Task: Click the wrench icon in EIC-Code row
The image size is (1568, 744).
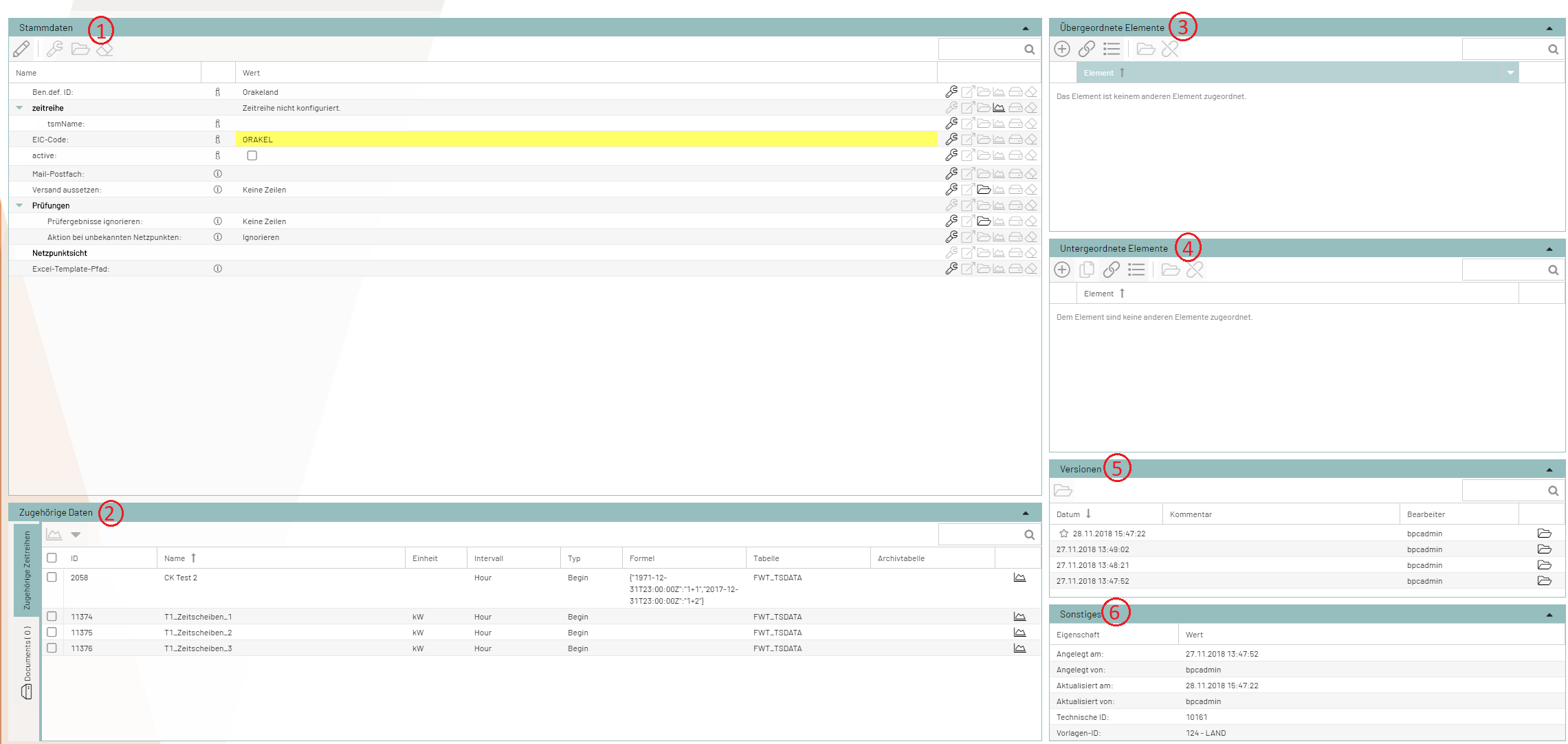Action: 951,139
